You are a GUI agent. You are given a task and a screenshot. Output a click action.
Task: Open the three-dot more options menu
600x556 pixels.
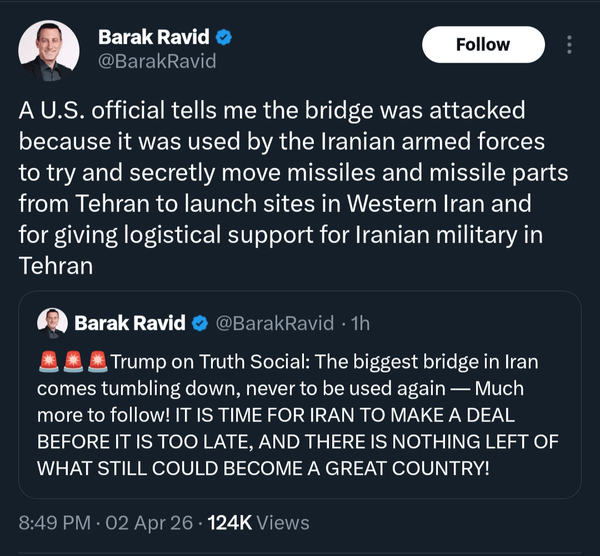coord(569,45)
